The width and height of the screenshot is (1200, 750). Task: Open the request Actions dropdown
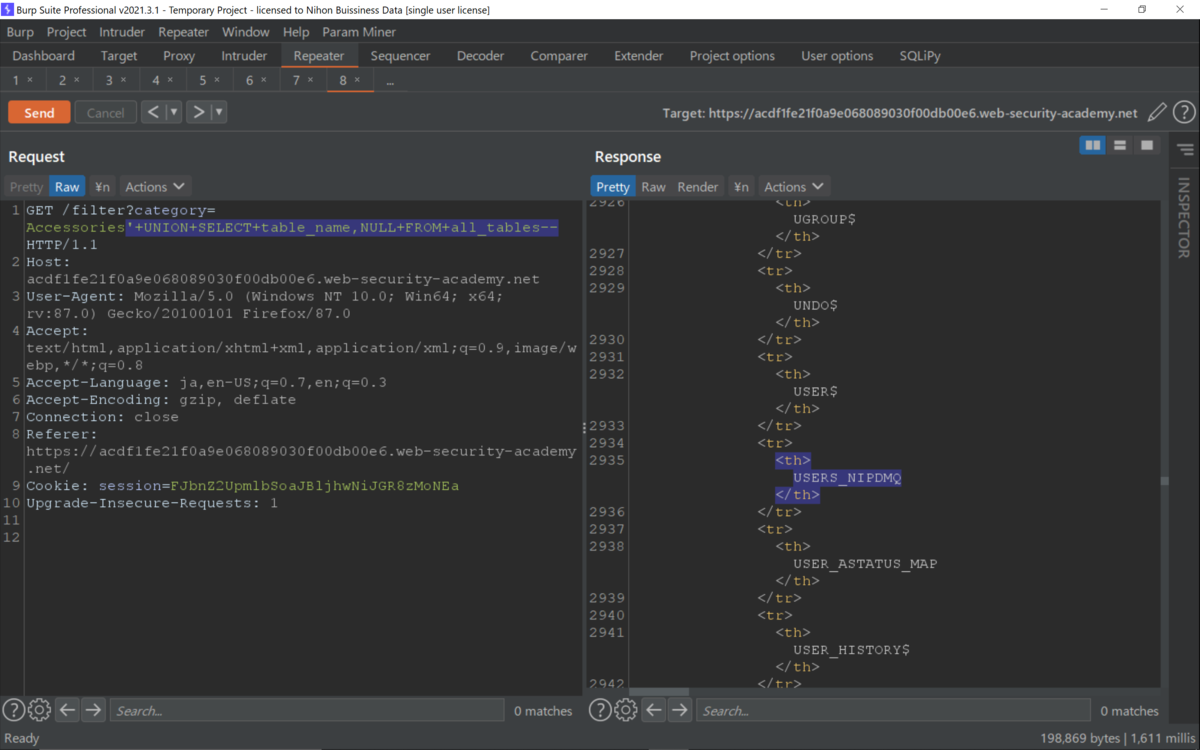(x=155, y=187)
